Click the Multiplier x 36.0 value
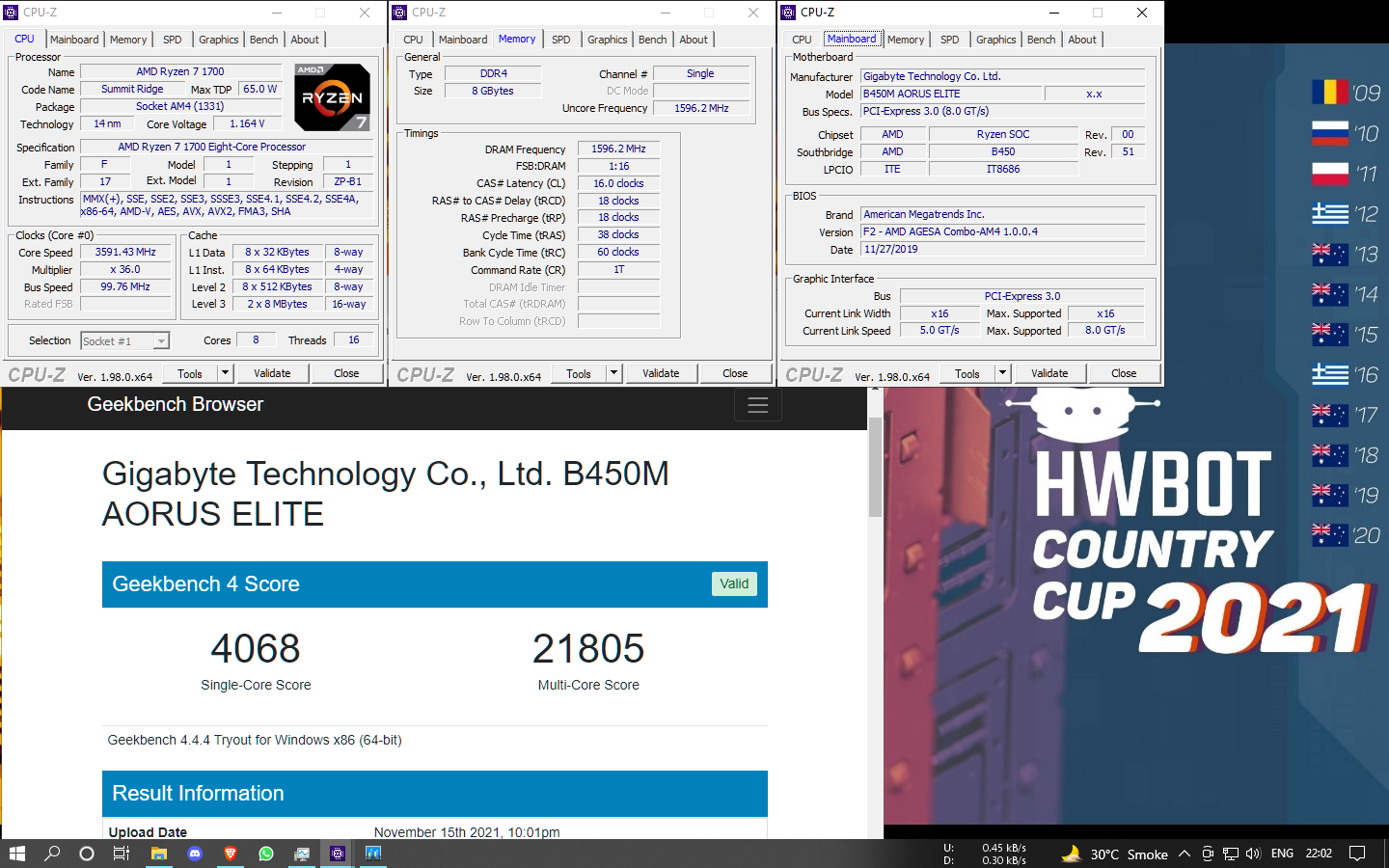This screenshot has width=1389, height=868. coord(125,269)
